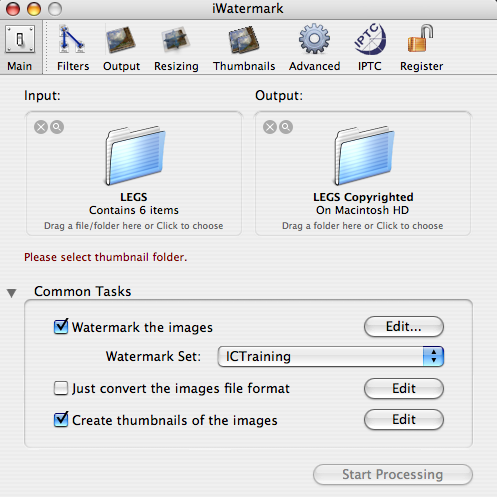Image resolution: width=497 pixels, height=497 pixels.
Task: Choose the LEGS input folder
Action: 134,173
